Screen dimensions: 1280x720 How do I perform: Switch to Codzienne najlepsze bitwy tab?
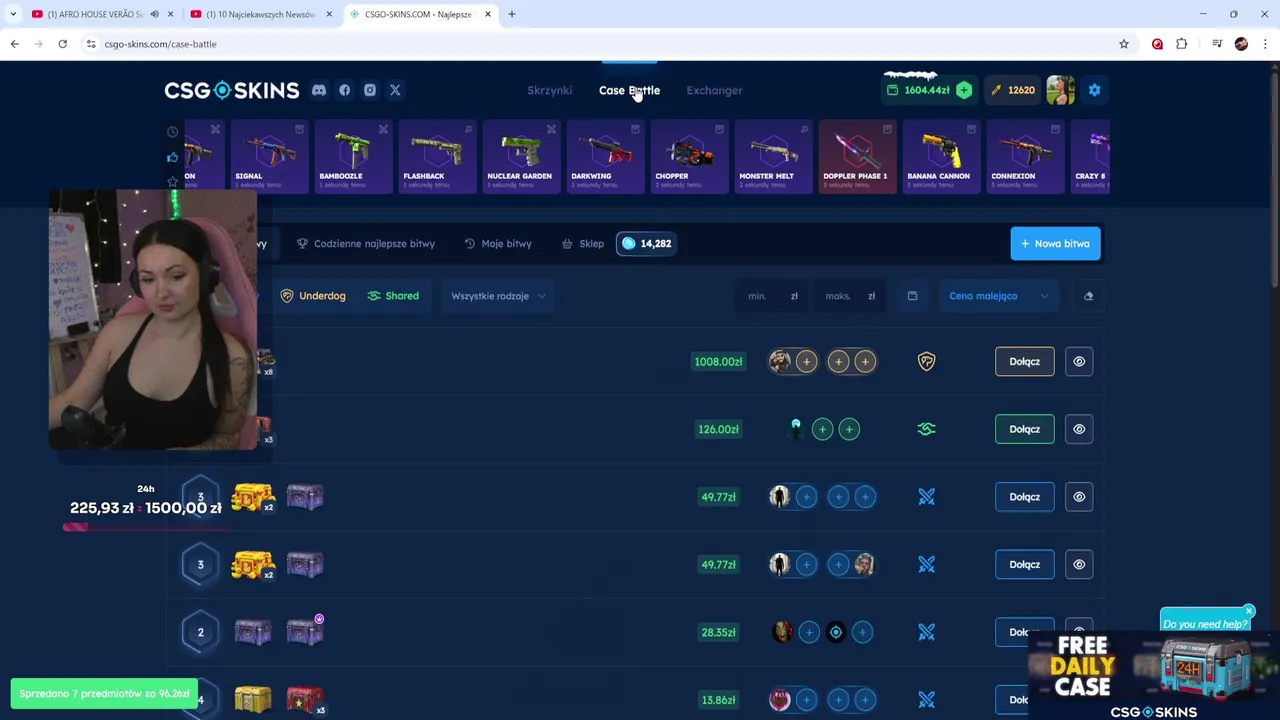(366, 243)
